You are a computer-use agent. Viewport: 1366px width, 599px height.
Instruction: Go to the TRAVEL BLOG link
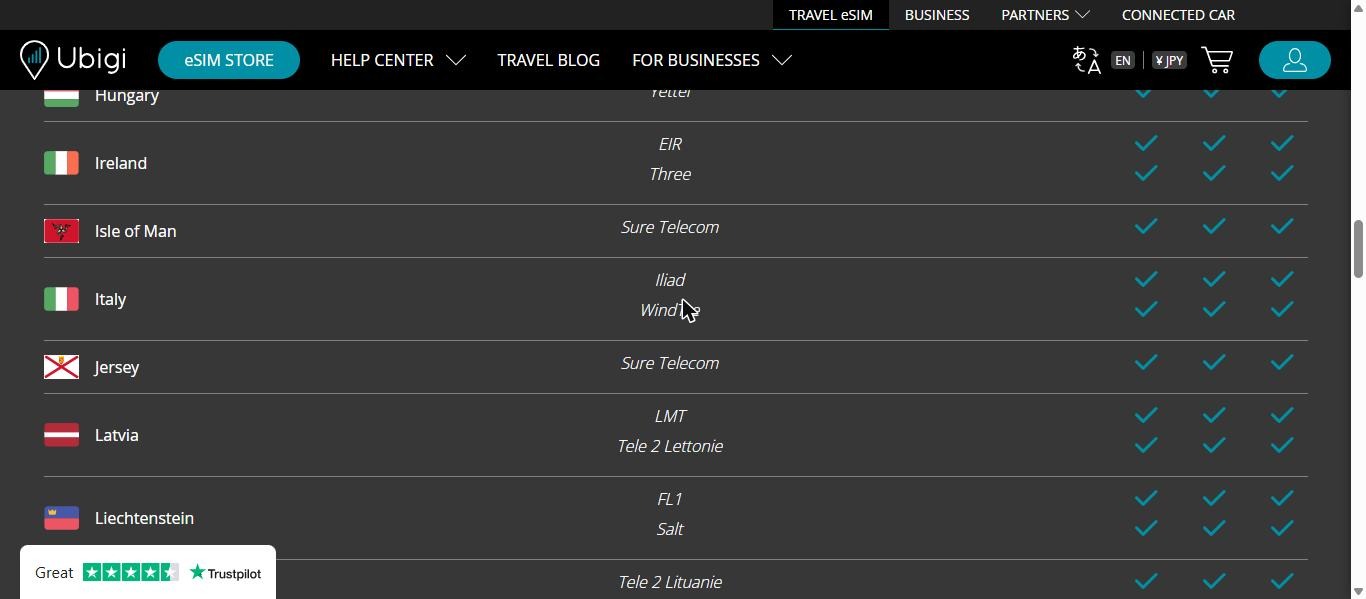(x=549, y=60)
